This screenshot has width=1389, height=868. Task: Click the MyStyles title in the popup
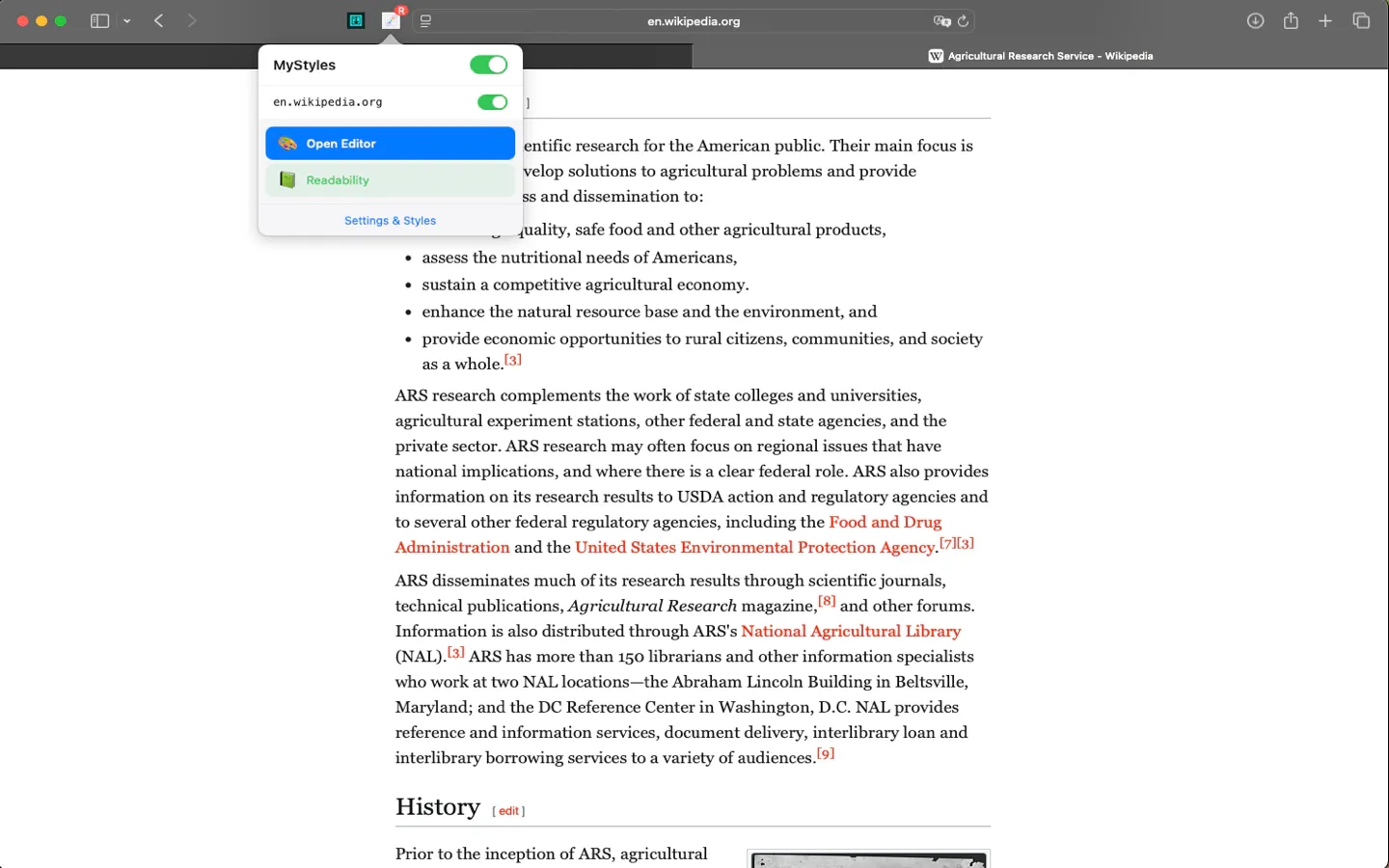click(305, 66)
